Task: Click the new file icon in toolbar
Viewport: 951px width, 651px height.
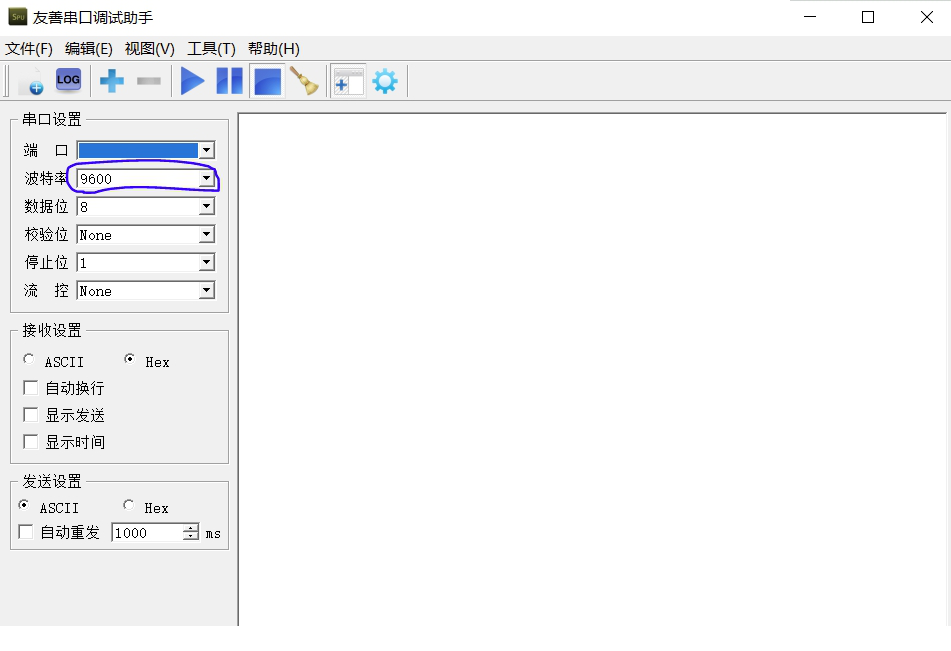Action: [32, 81]
